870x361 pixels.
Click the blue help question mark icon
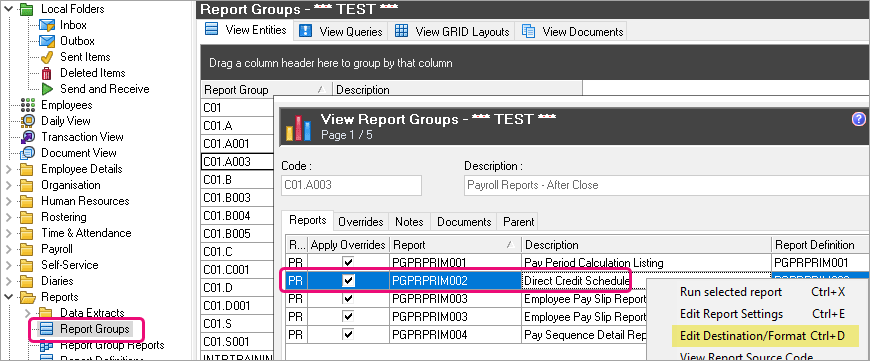pyautogui.click(x=858, y=119)
